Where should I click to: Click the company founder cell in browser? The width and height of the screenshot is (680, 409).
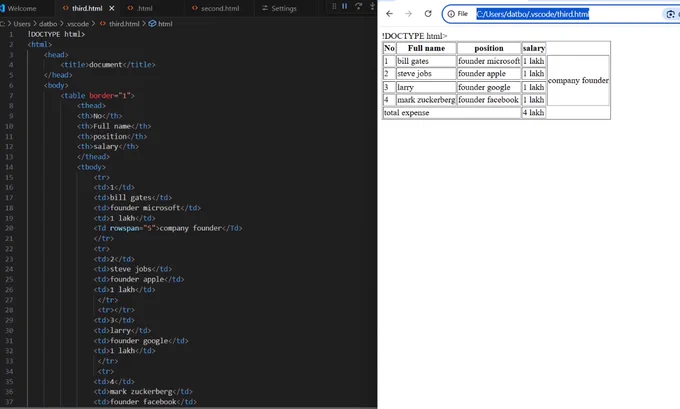[x=578, y=80]
